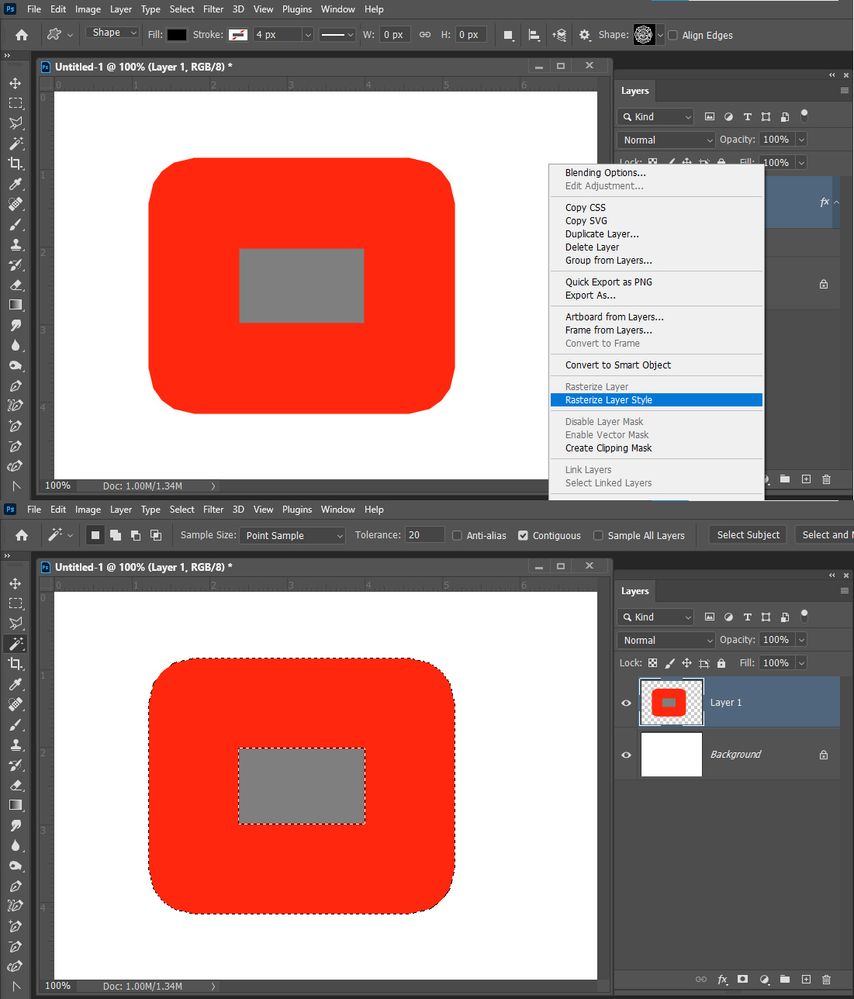Select Clone Stamp tool in Shape options window toolbar
Viewport: 854px width, 999px height.
(x=15, y=245)
